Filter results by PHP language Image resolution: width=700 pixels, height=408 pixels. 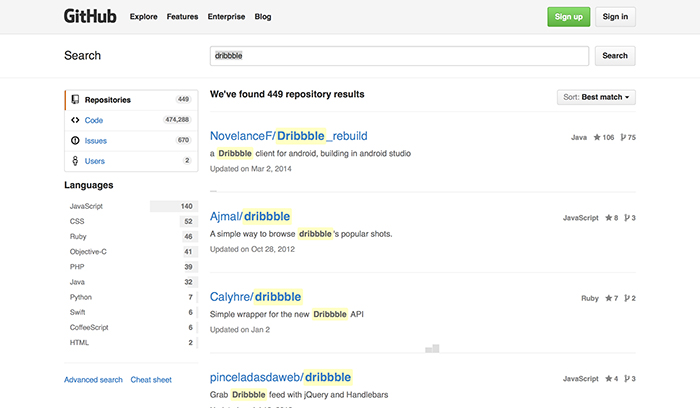click(131, 267)
